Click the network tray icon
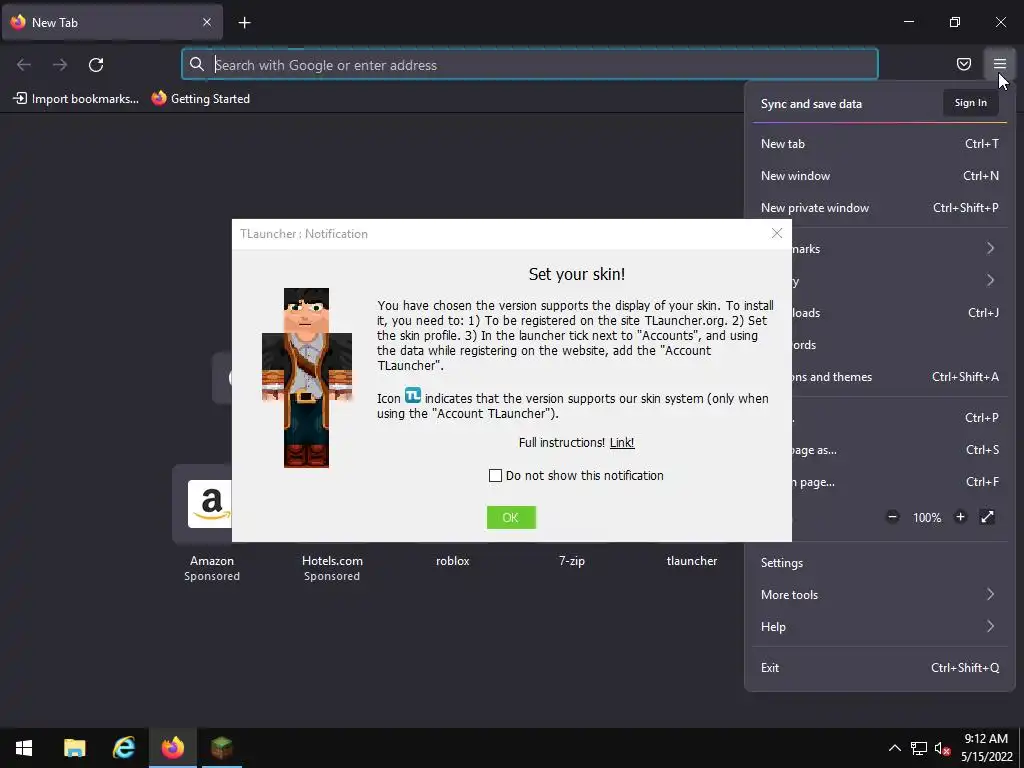The image size is (1024, 768). coord(919,748)
